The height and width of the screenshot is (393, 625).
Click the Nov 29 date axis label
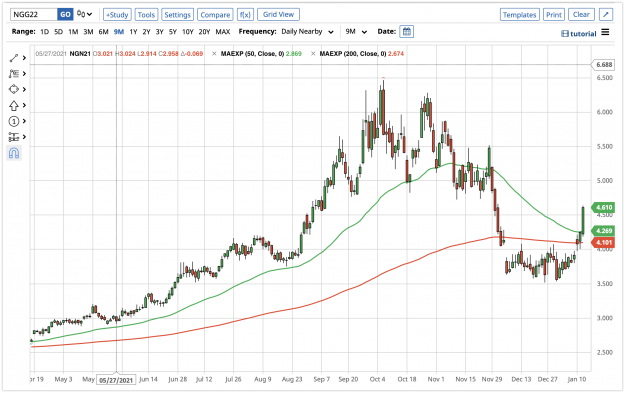tap(492, 379)
